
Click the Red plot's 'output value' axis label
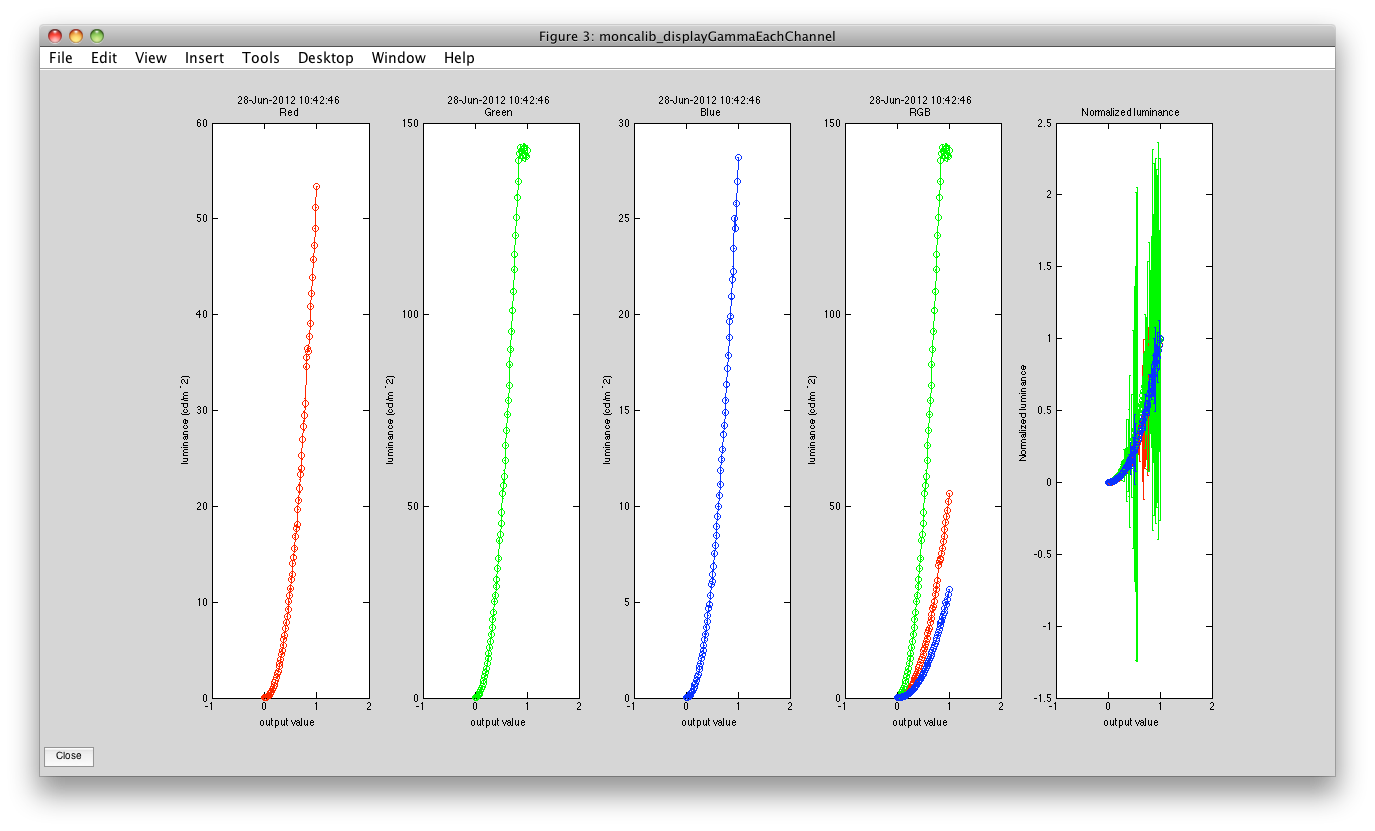[x=288, y=722]
